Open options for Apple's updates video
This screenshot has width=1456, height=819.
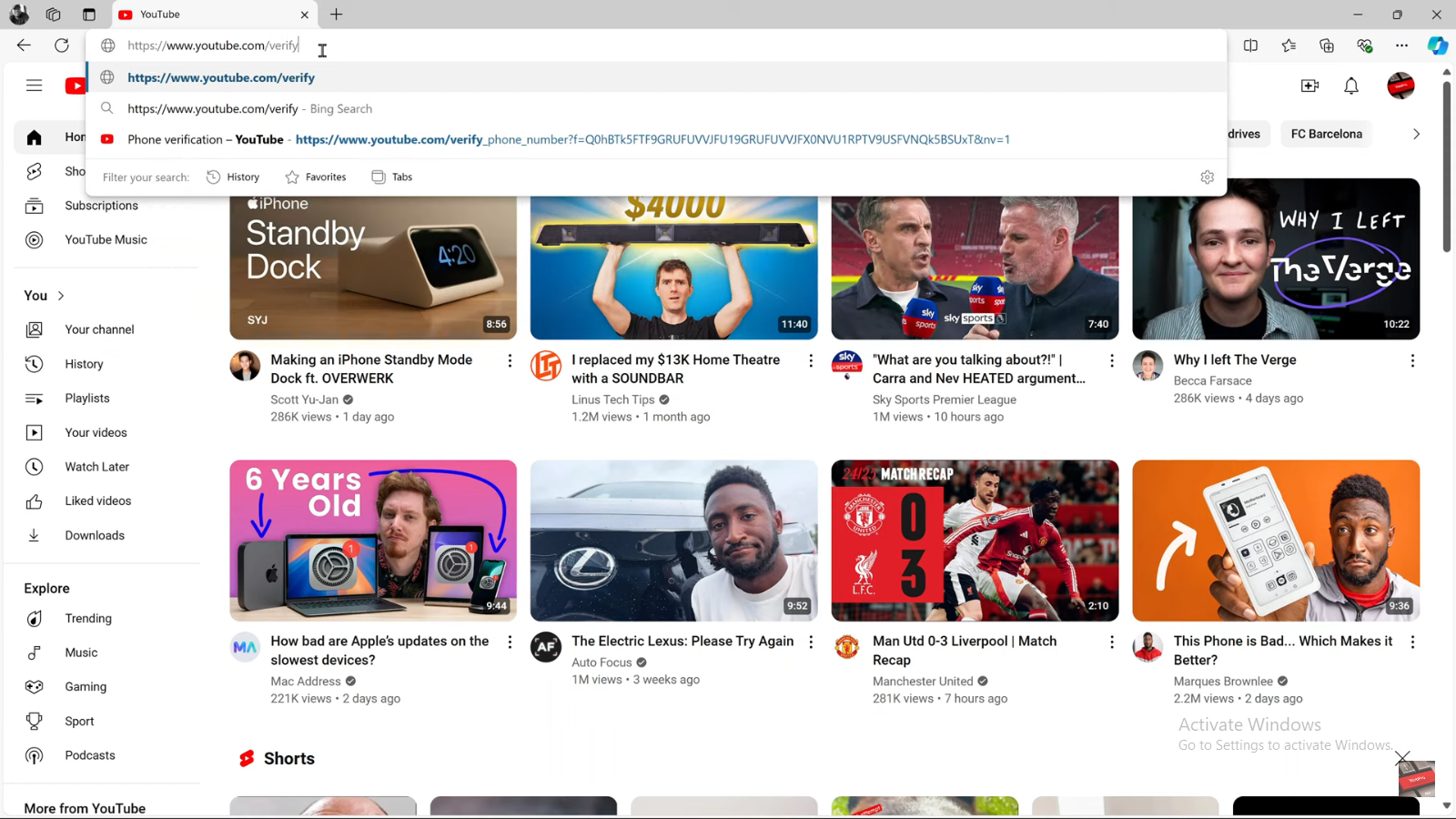pos(510,642)
